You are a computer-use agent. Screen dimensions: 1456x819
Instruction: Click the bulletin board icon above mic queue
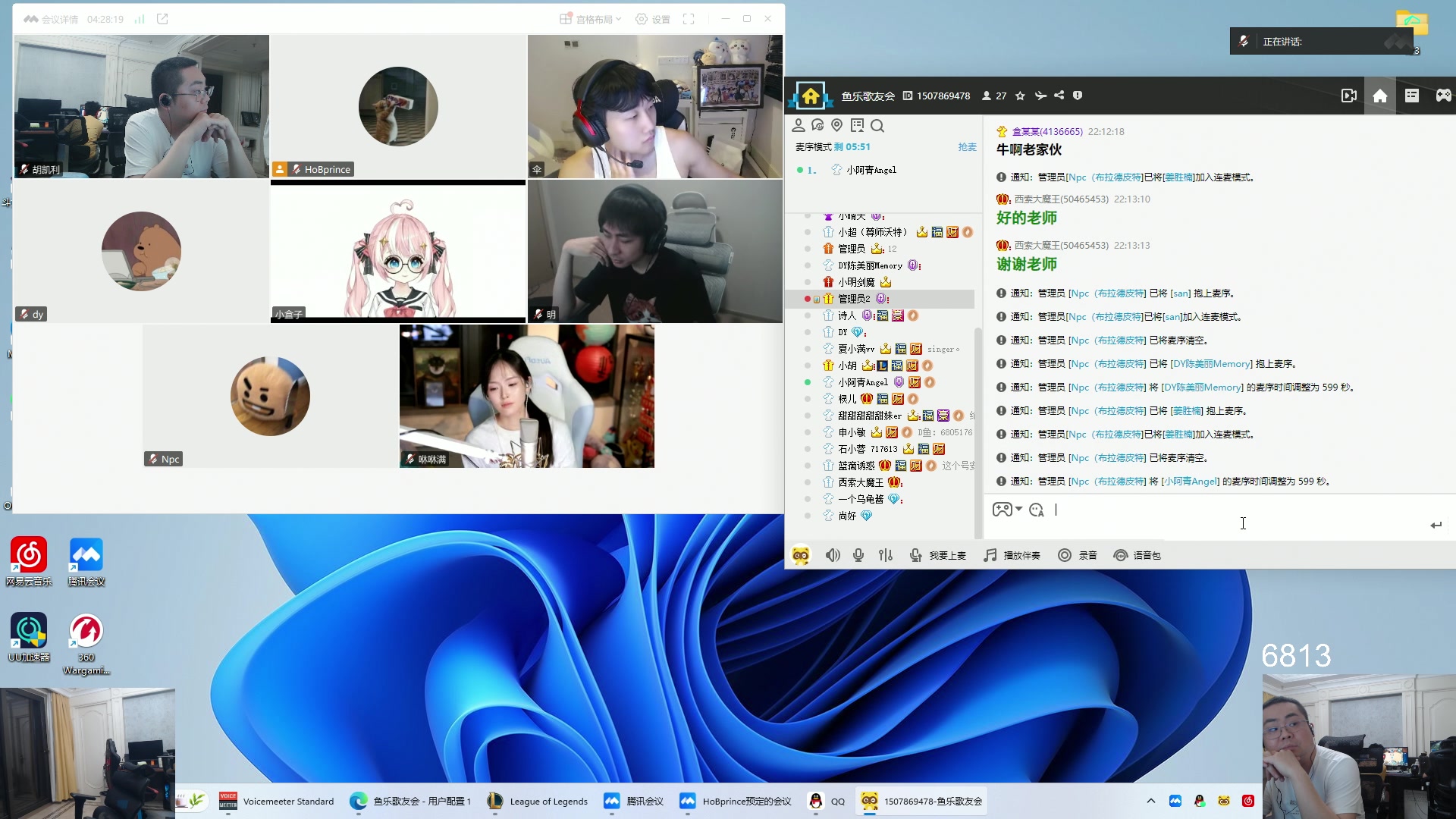click(857, 125)
